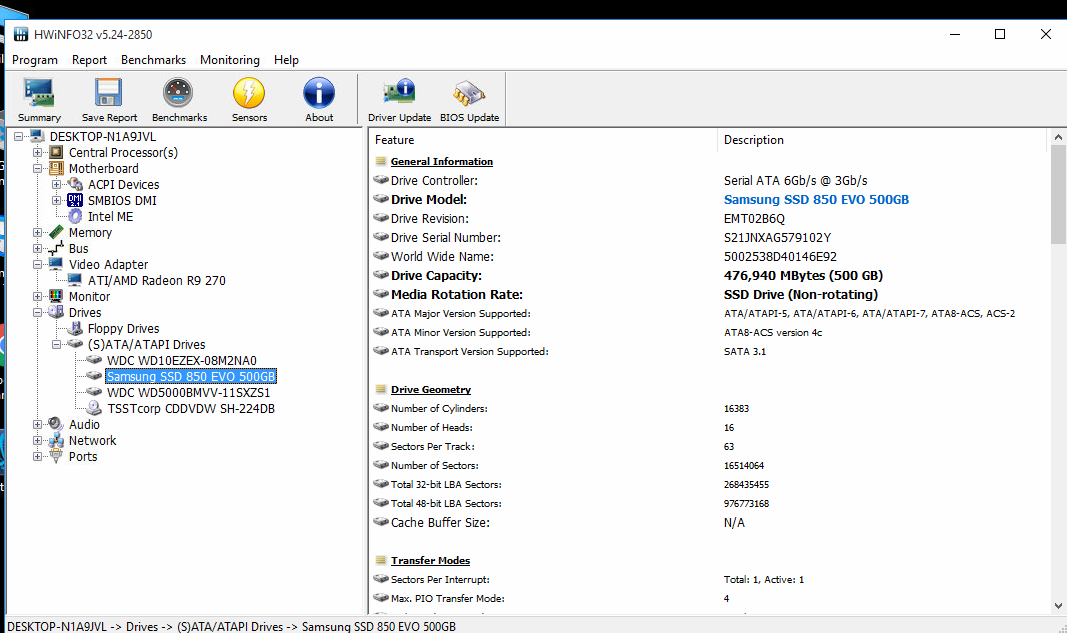Expand the ACPI Devices node
This screenshot has height=633, width=1067.
tap(56, 184)
